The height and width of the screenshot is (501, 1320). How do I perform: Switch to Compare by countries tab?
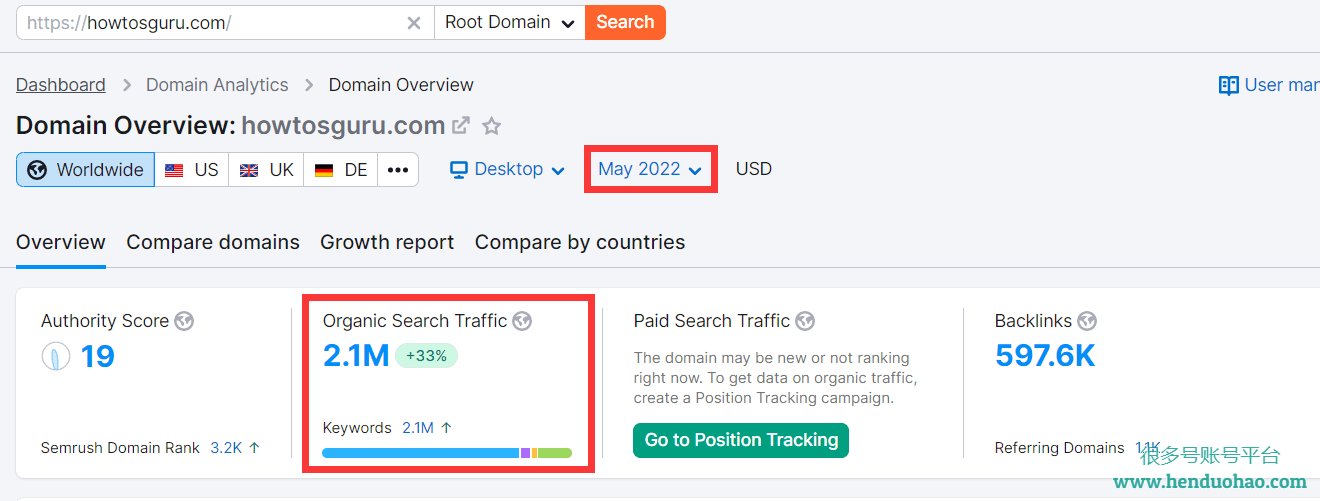coord(580,242)
